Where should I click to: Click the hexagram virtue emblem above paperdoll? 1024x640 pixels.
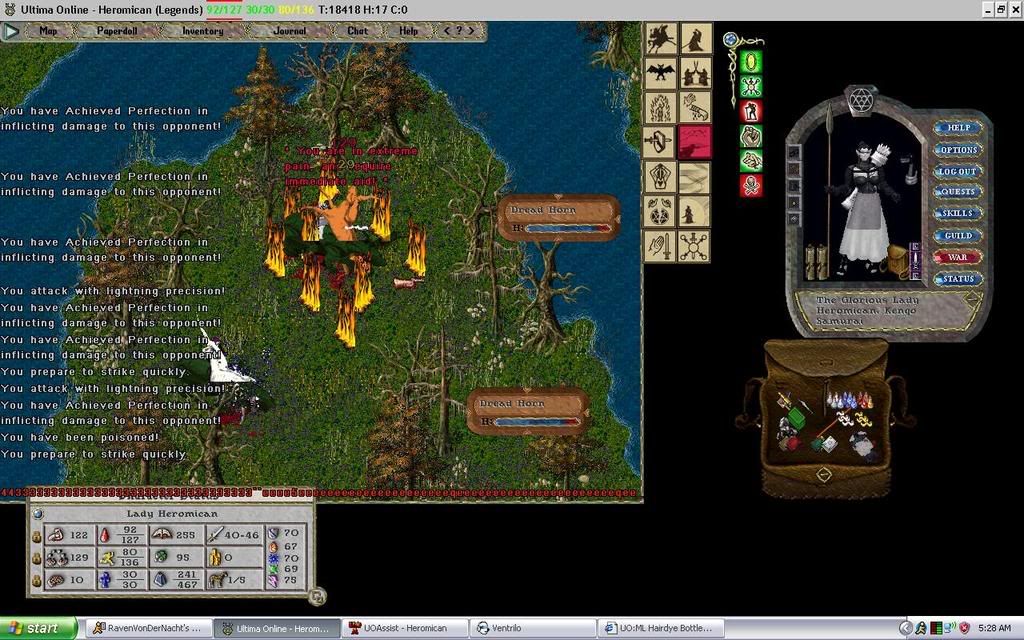click(861, 100)
